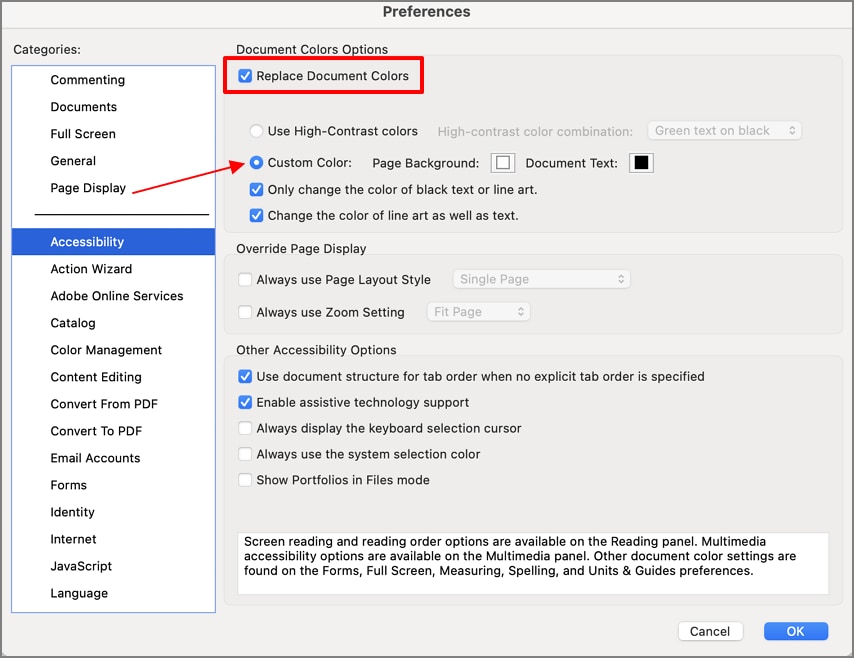Select Internet category

point(113,539)
